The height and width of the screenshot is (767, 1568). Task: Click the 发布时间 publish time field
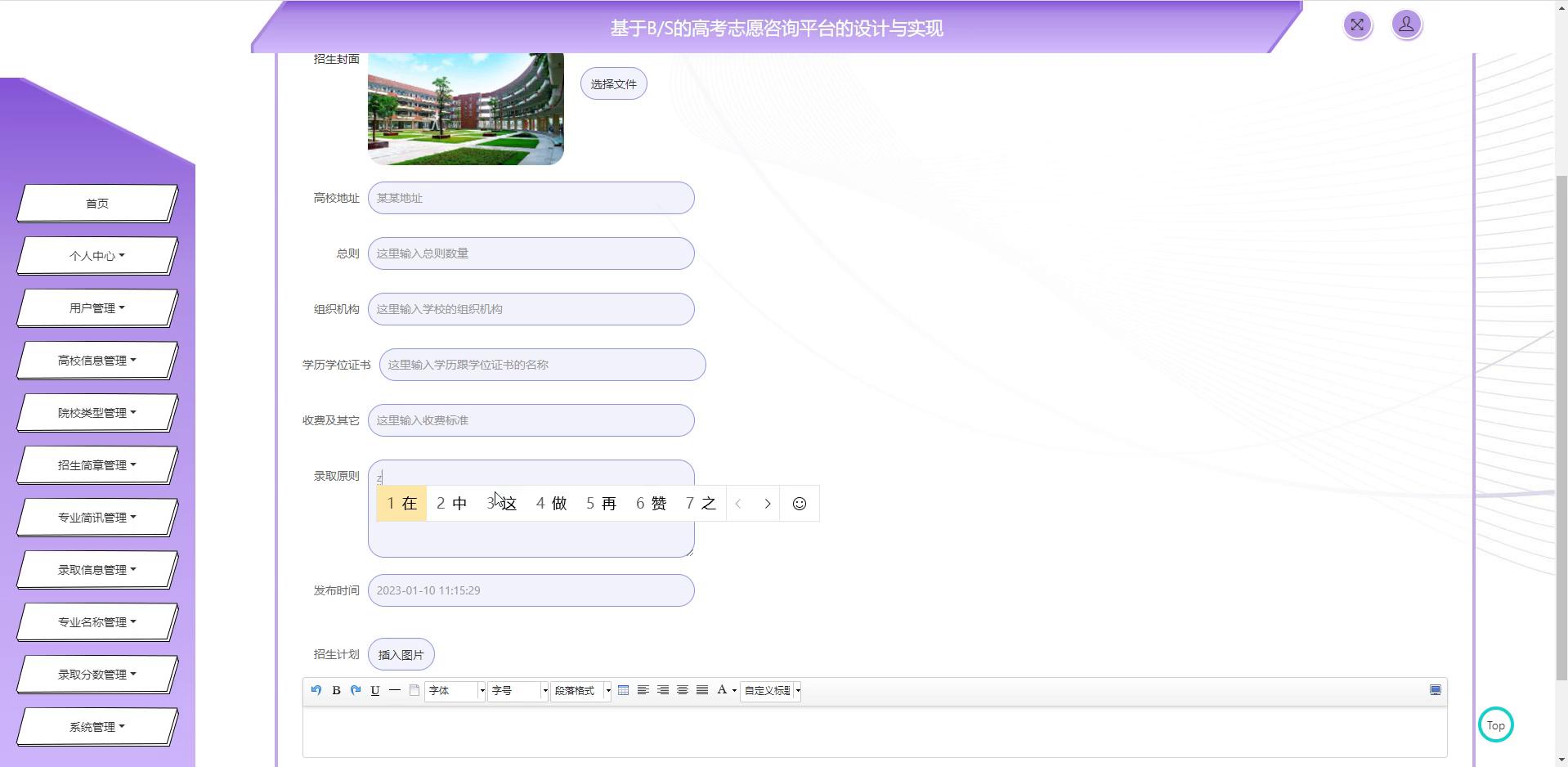click(531, 590)
